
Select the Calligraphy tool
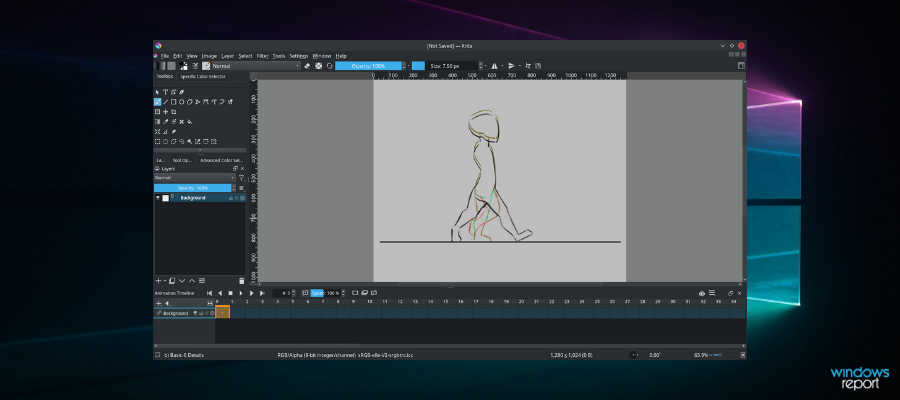(181, 92)
